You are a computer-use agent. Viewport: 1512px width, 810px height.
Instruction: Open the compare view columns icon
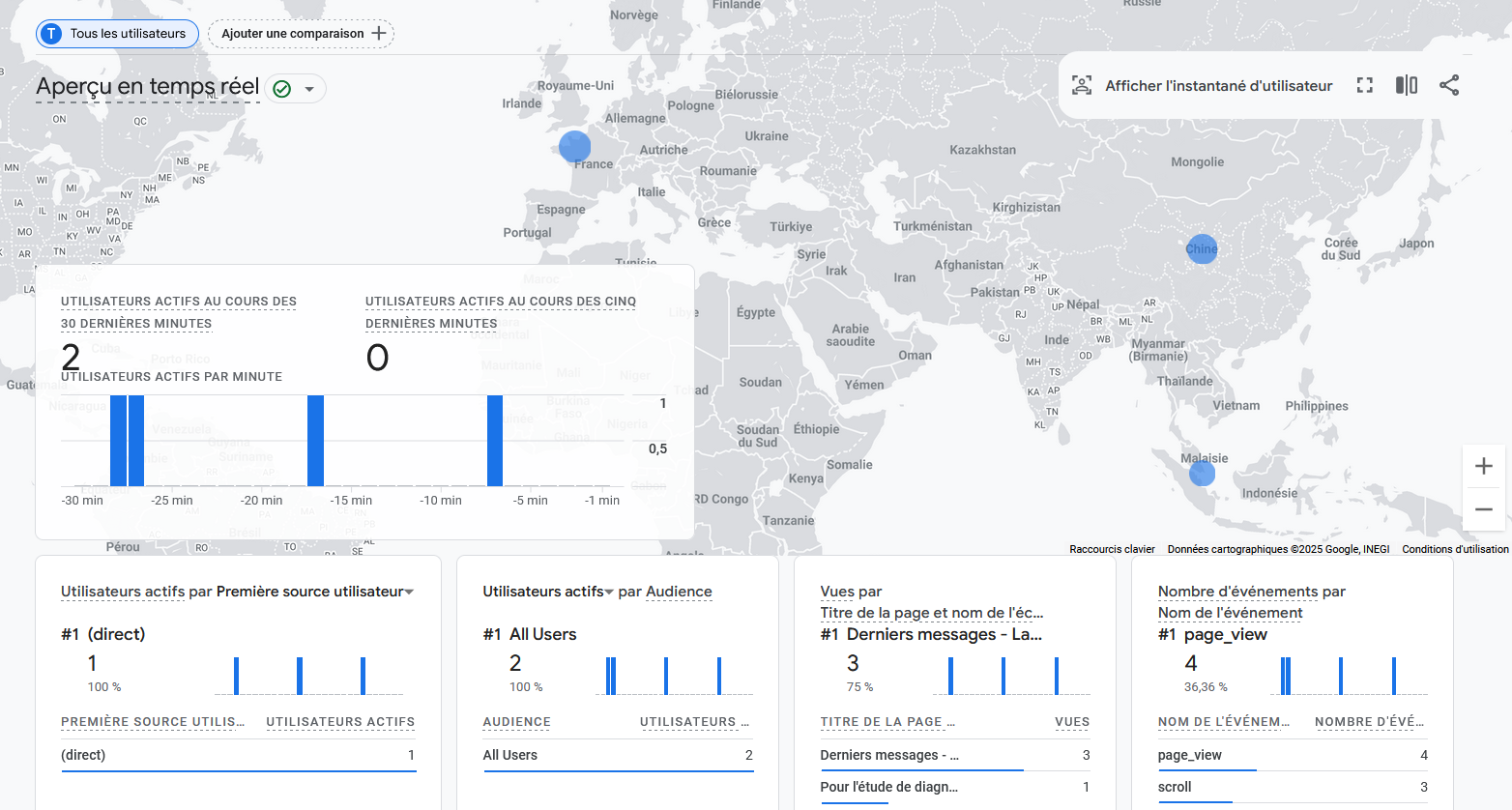click(1407, 85)
